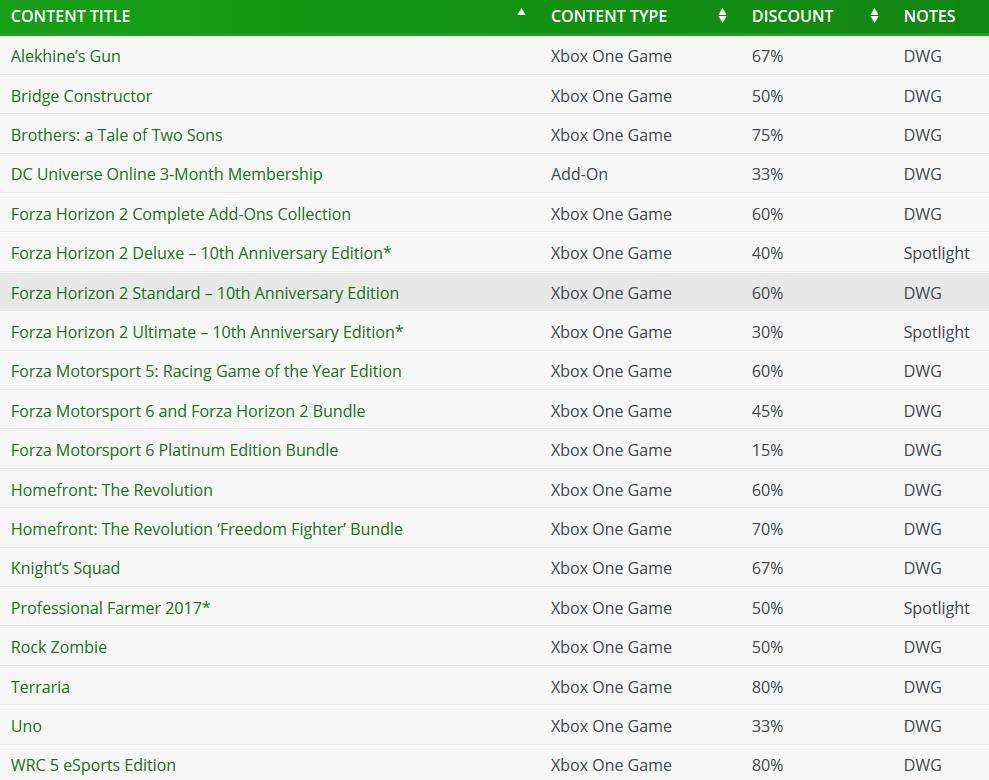Open Forza Motorsport 6 Platinum Edition Bundle
Viewport: 989px width, 780px height.
[175, 450]
